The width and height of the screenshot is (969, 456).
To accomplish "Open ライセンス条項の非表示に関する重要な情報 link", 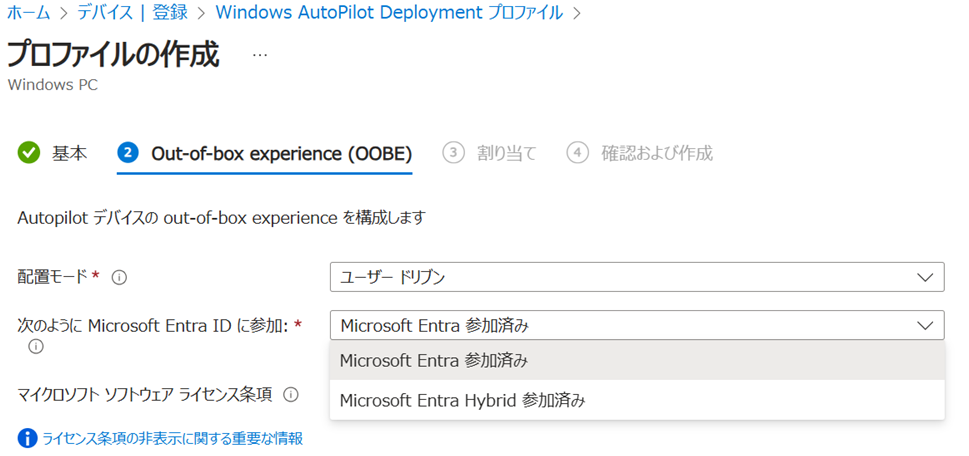I will (172, 439).
